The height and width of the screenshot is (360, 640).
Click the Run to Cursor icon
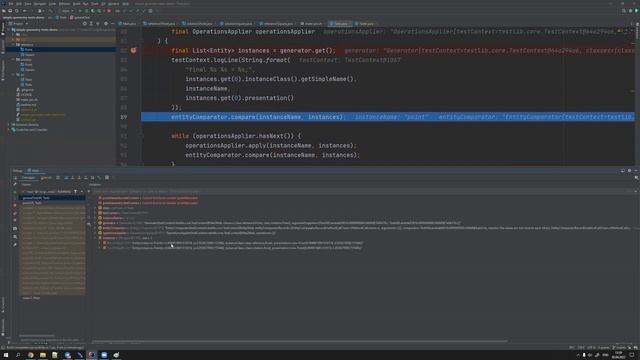click(x=99, y=178)
